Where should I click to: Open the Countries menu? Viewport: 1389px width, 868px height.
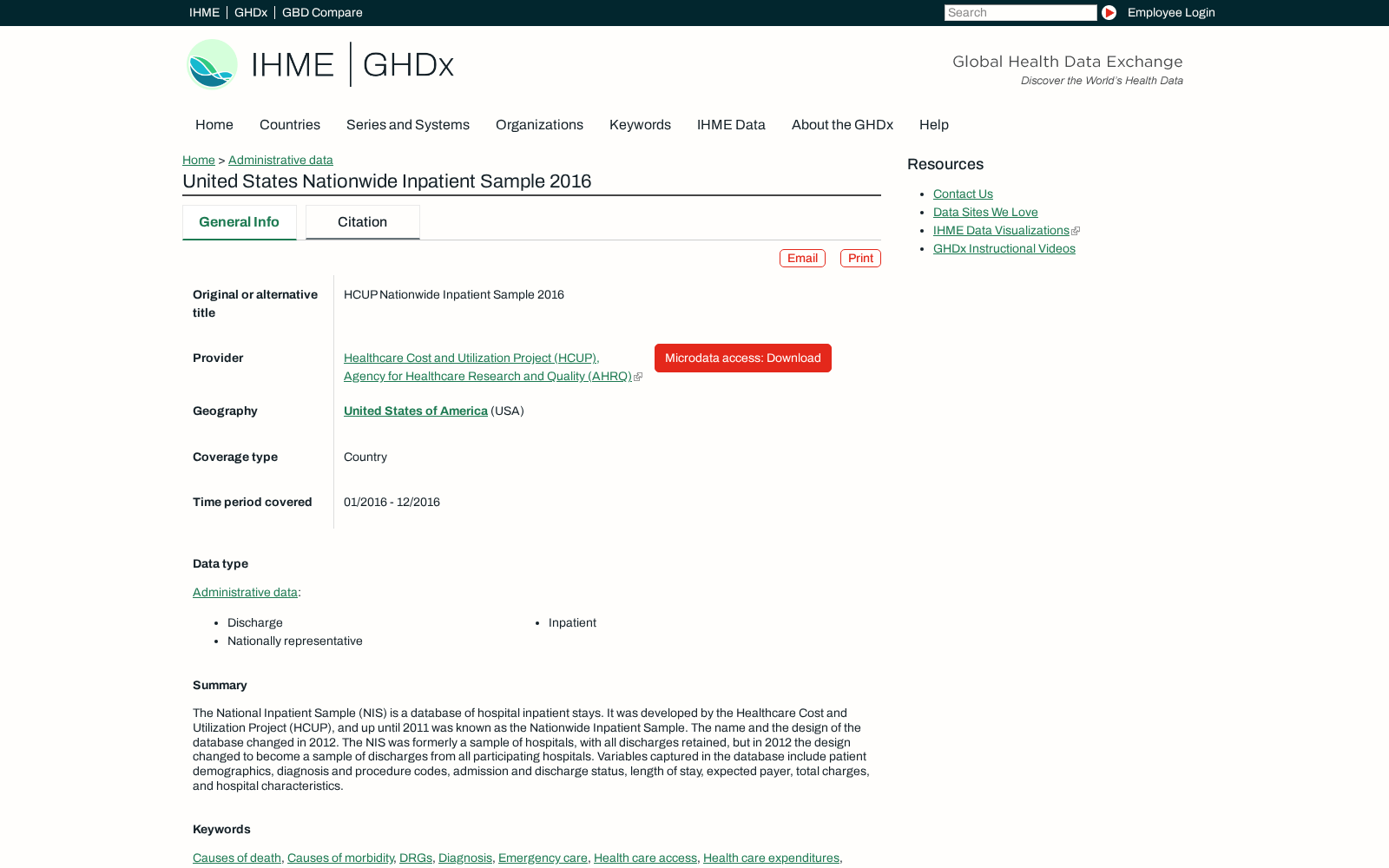(290, 125)
